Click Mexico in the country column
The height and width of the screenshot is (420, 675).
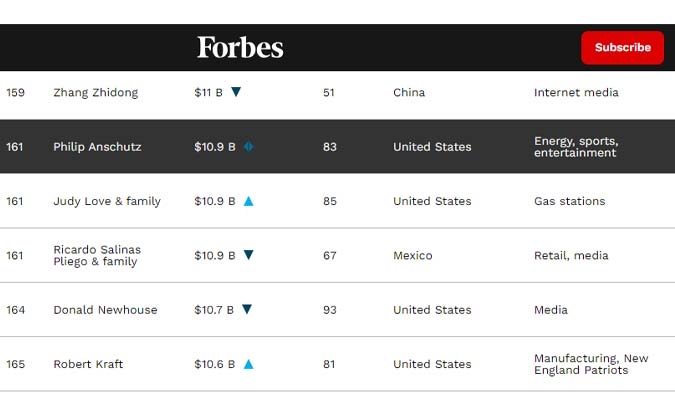click(x=412, y=256)
